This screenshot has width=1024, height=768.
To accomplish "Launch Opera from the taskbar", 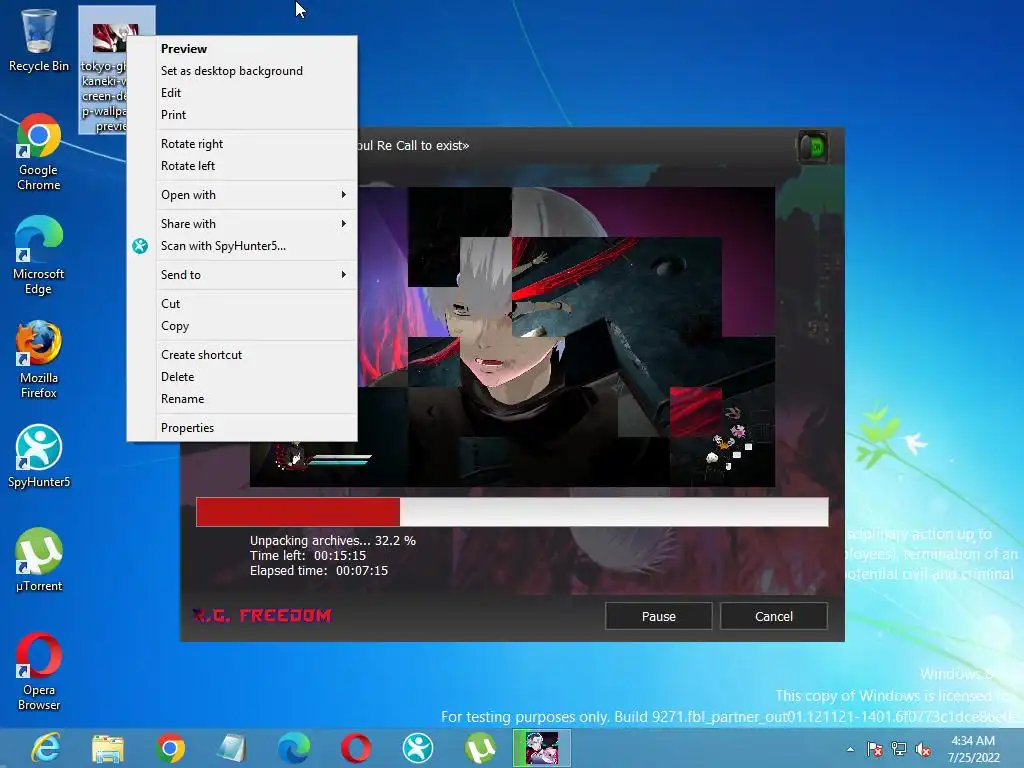I will coord(355,748).
